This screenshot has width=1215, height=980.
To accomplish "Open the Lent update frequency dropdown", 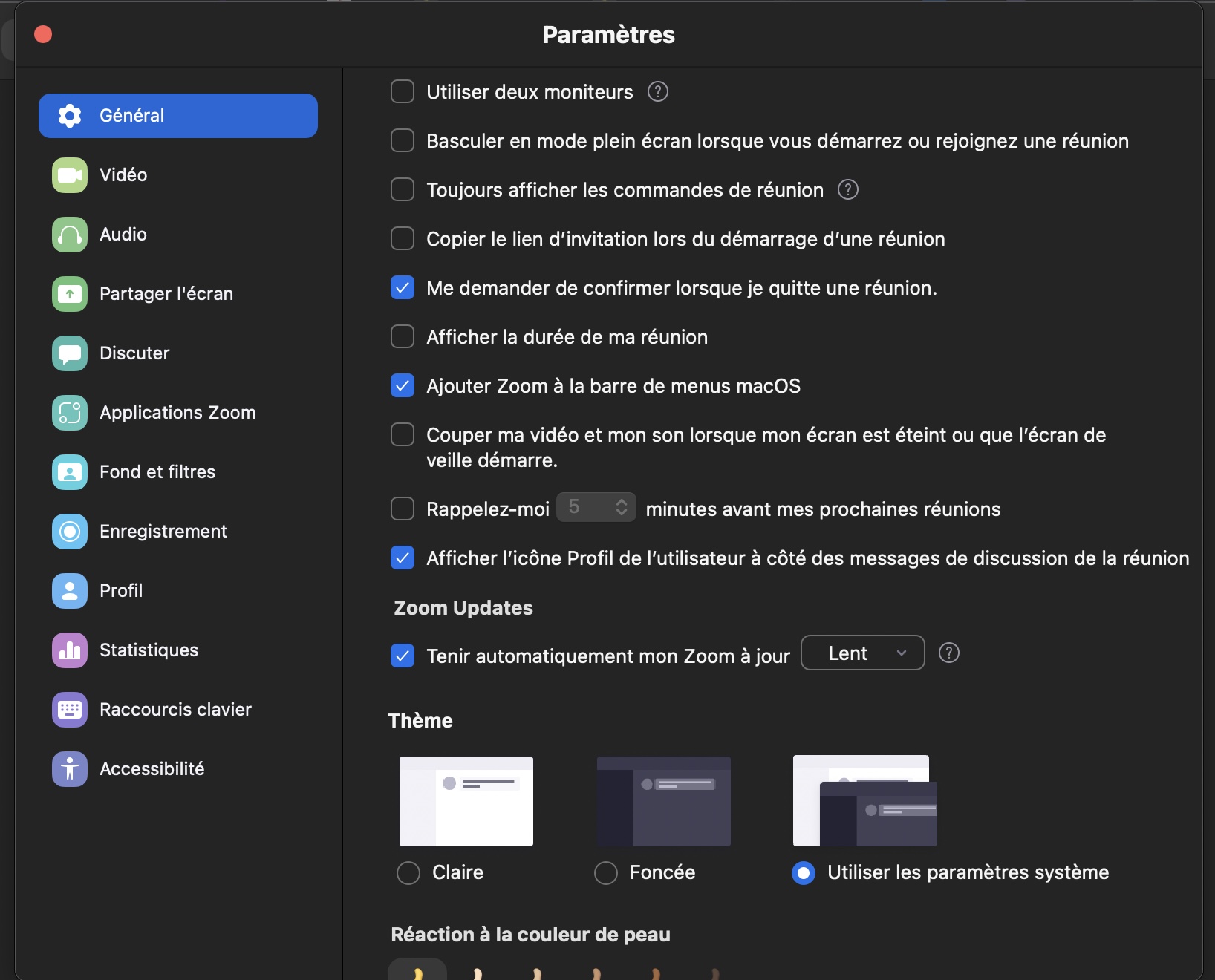I will point(862,653).
